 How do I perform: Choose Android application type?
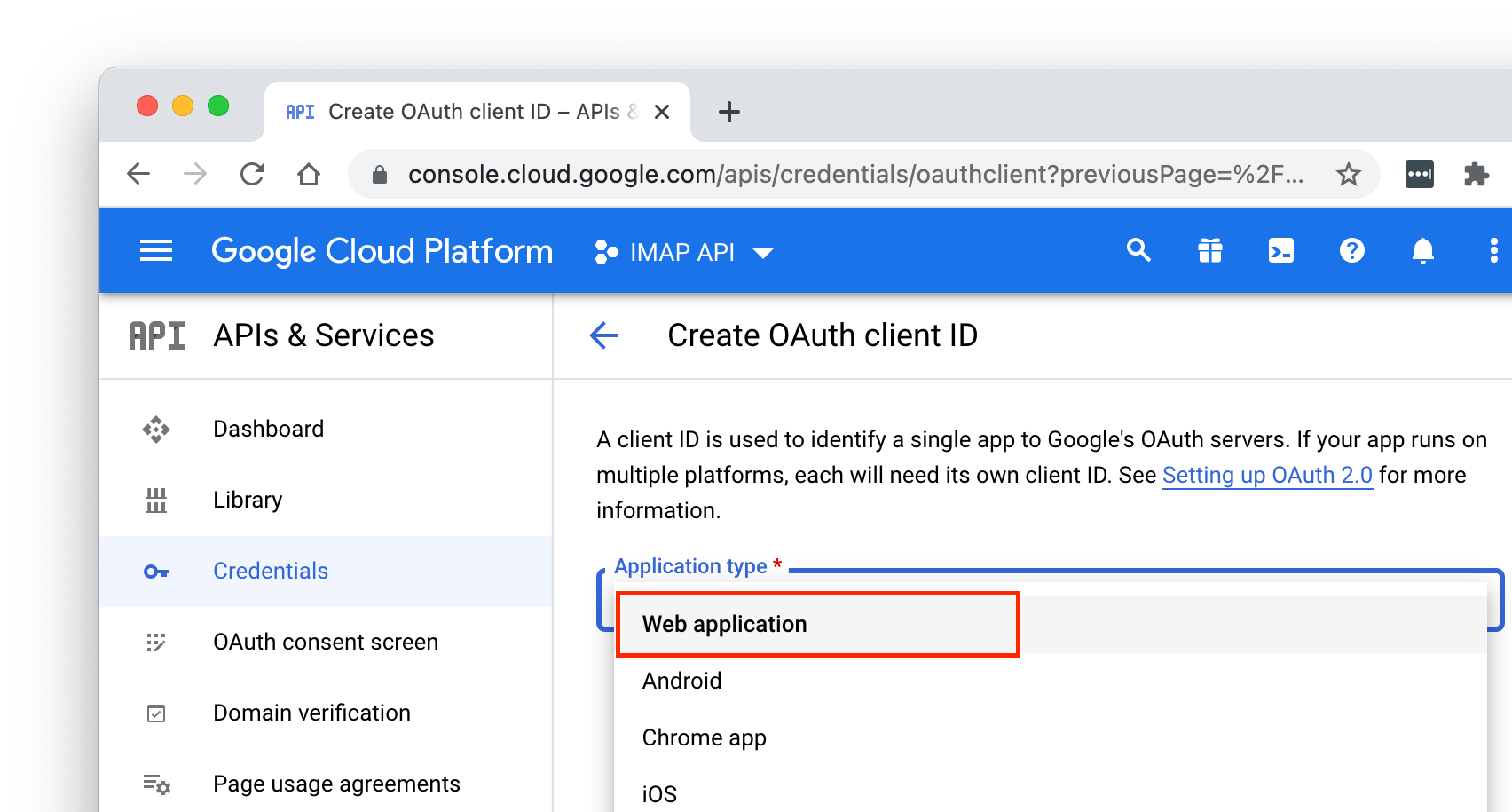click(x=1051, y=681)
